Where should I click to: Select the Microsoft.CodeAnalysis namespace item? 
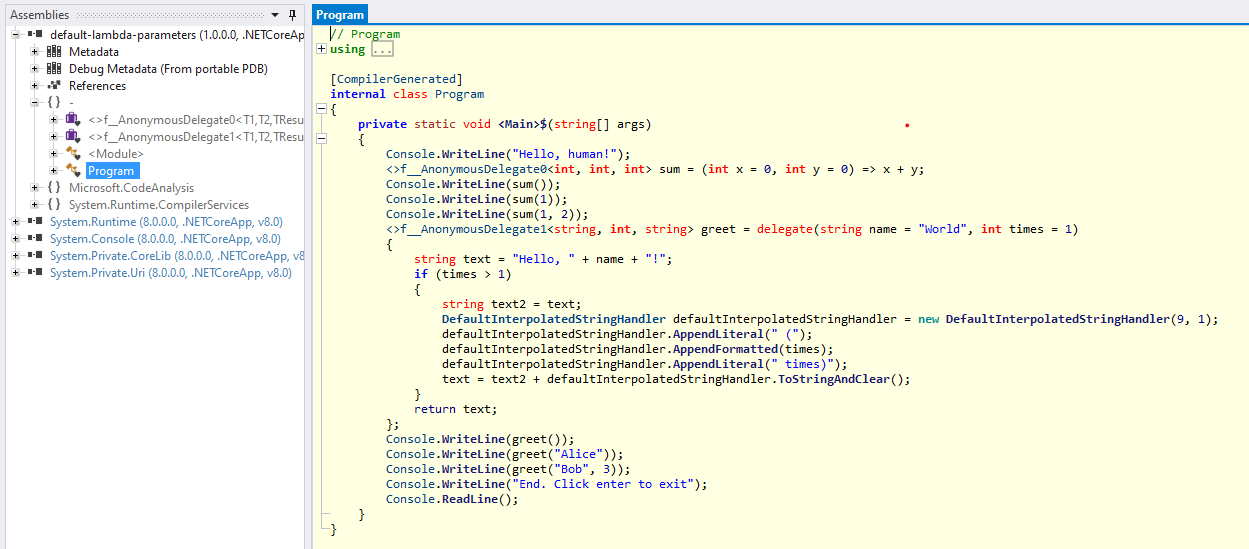[x=131, y=188]
